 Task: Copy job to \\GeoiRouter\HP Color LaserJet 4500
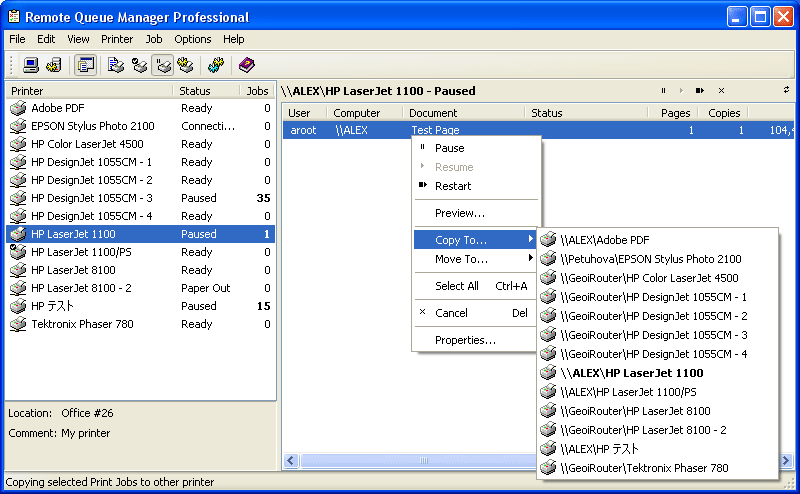coord(658,278)
